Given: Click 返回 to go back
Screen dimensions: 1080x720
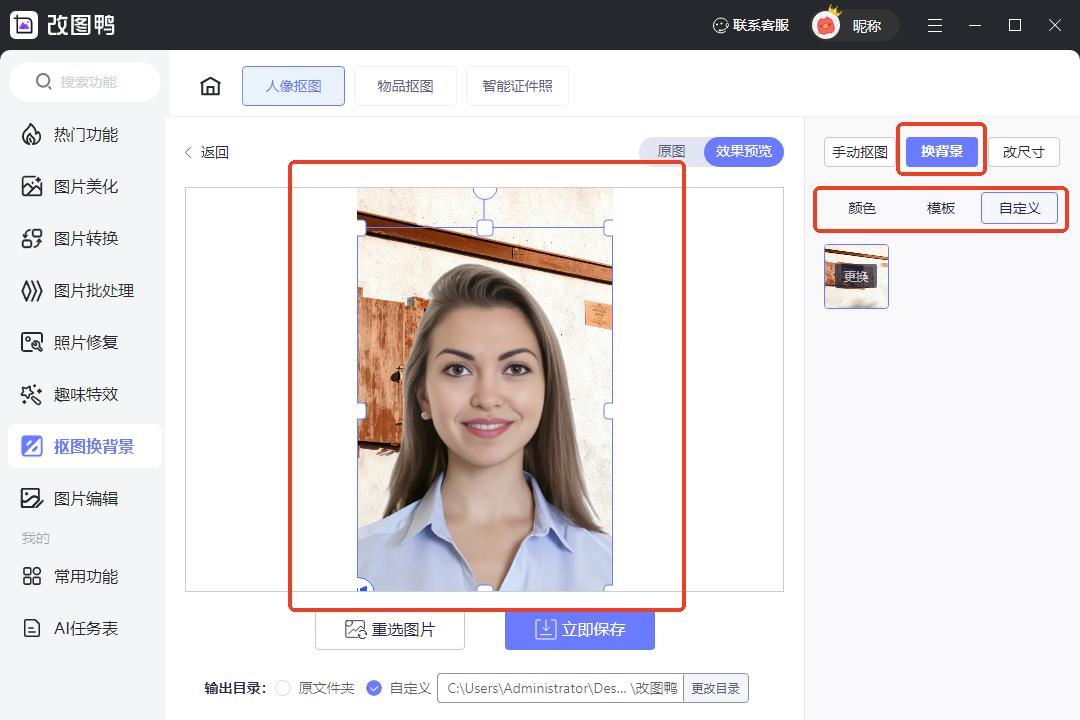Looking at the screenshot, I should coord(207,152).
